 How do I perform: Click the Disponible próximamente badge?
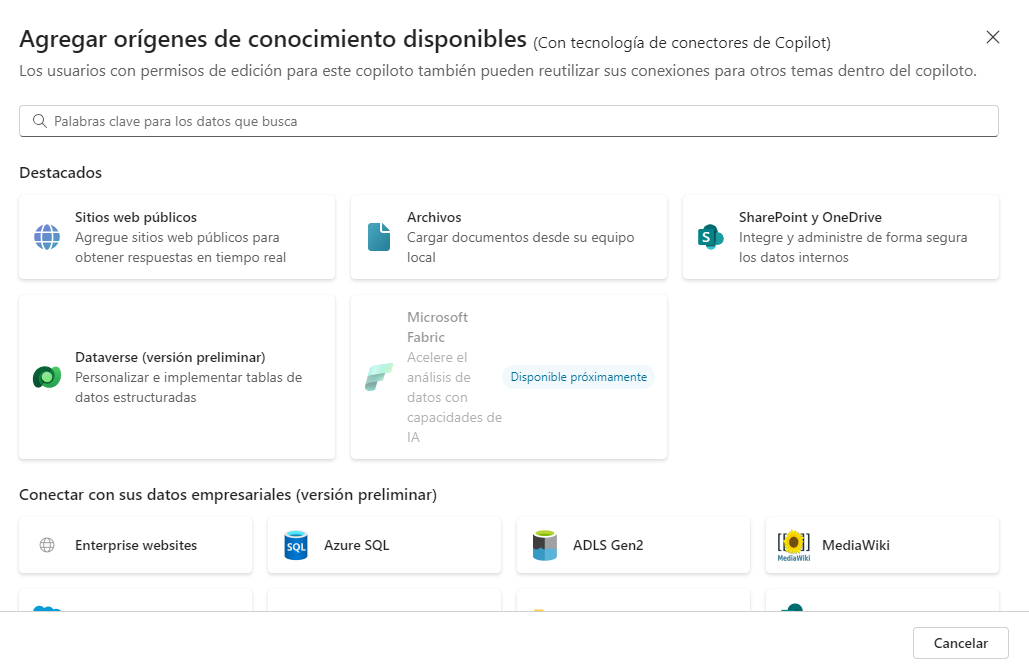click(x=578, y=377)
